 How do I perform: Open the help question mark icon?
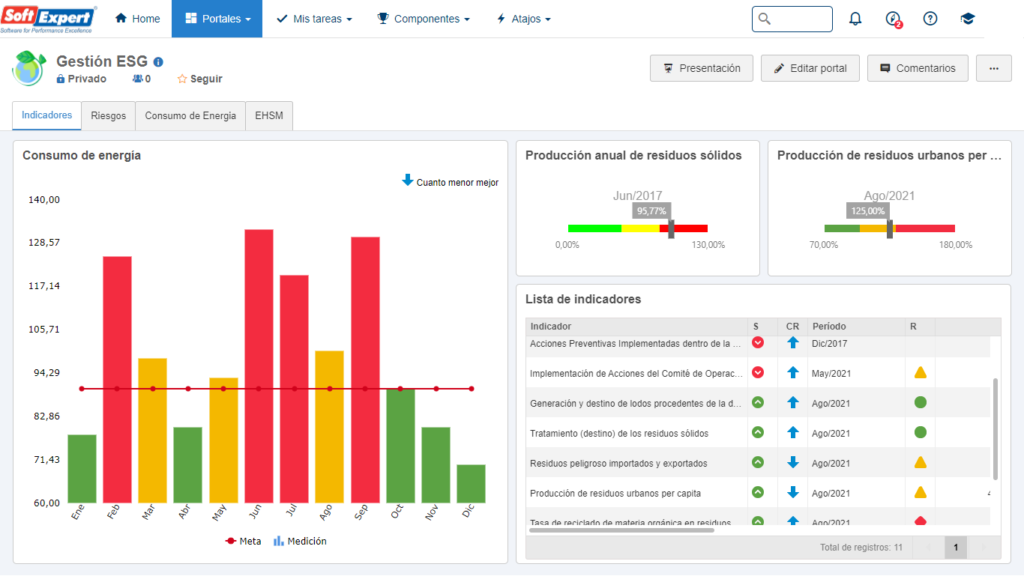(x=930, y=19)
